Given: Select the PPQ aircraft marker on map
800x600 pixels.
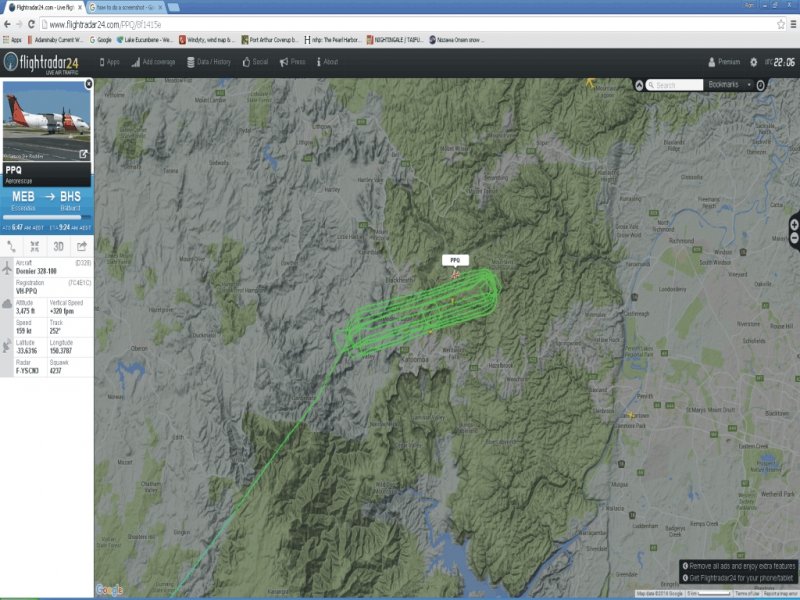Looking at the screenshot, I should point(455,274).
